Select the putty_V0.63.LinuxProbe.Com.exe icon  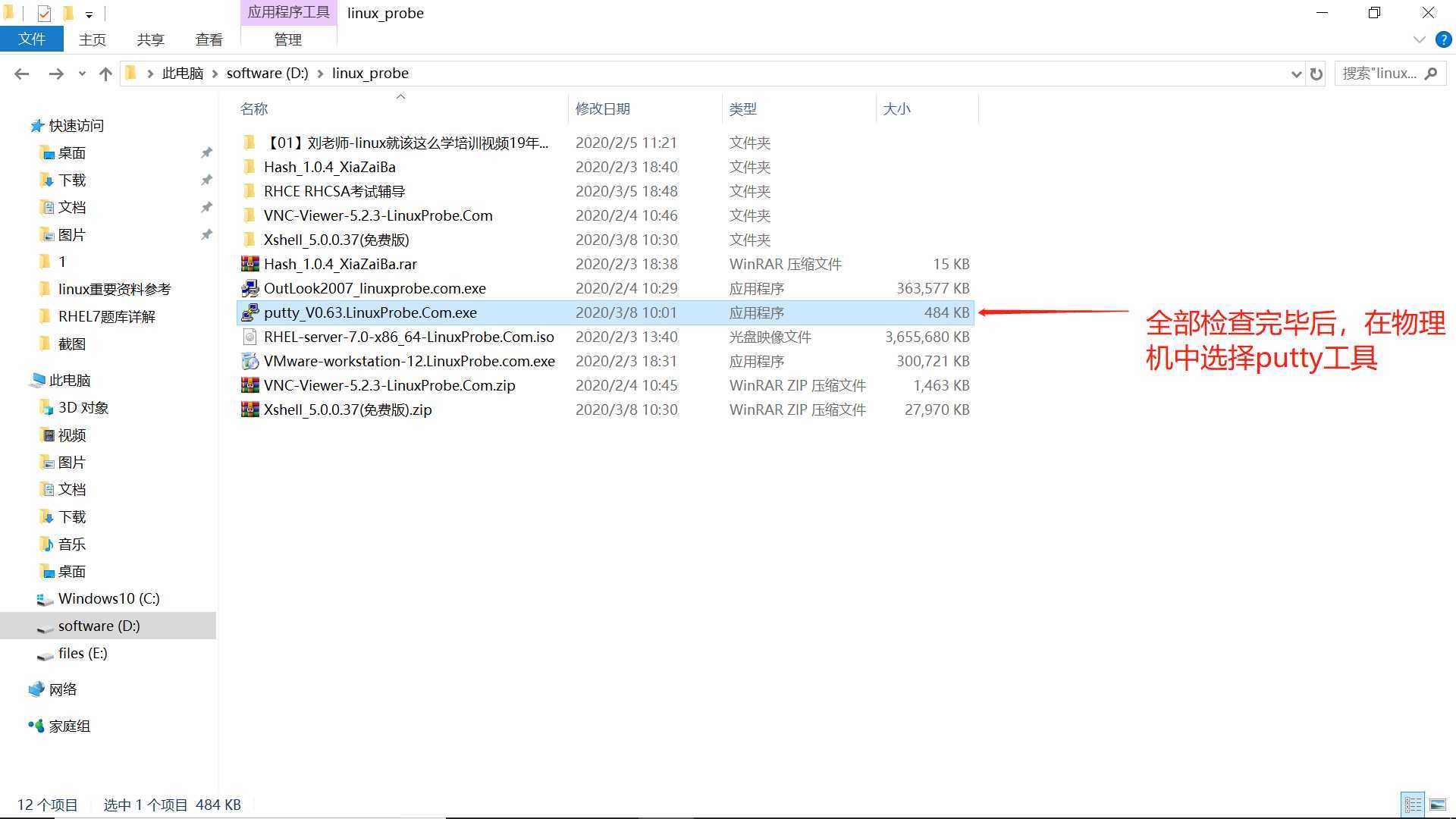(x=249, y=312)
